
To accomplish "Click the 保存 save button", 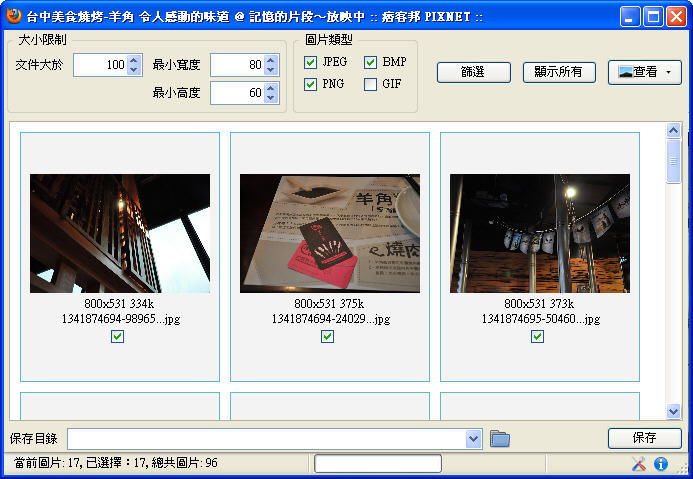I will 644,438.
